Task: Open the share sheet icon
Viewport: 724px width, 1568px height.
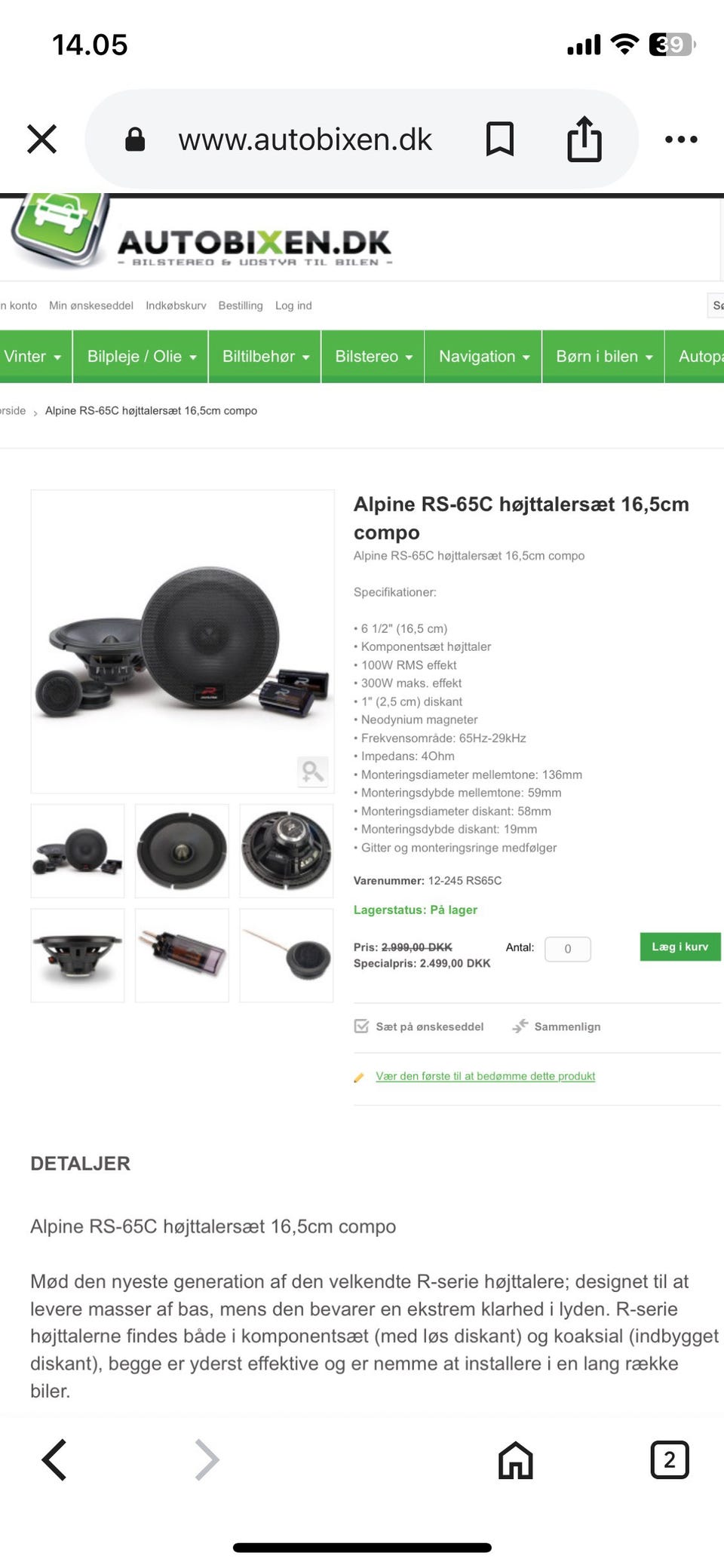Action: click(x=584, y=139)
